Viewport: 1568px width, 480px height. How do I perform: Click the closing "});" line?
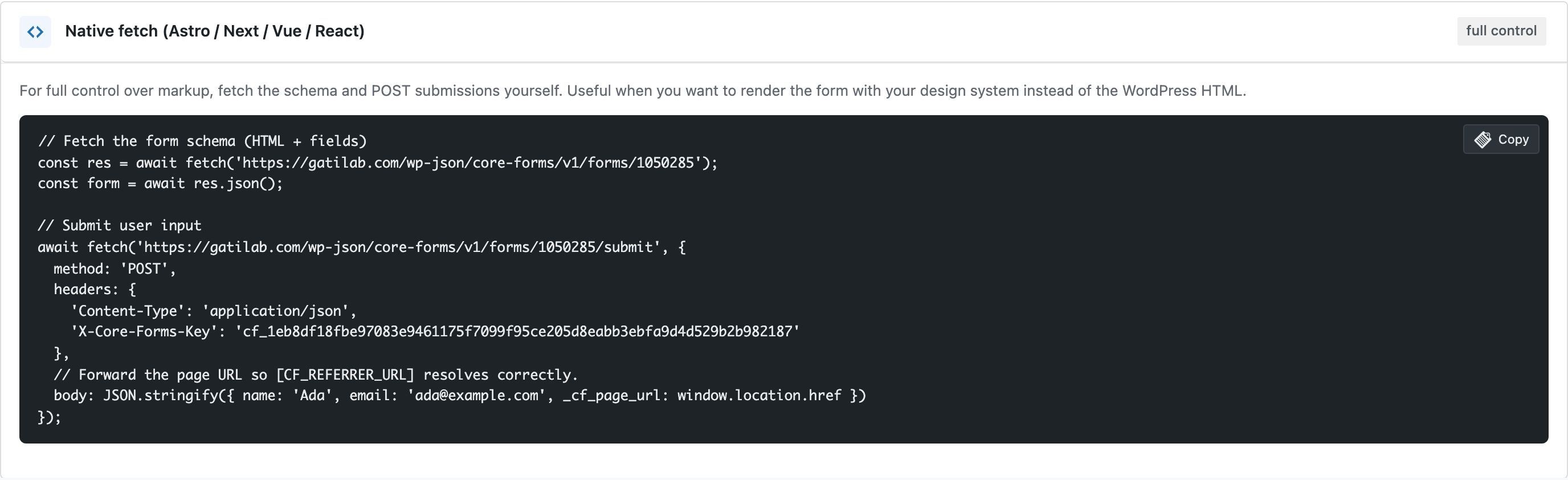[50, 417]
